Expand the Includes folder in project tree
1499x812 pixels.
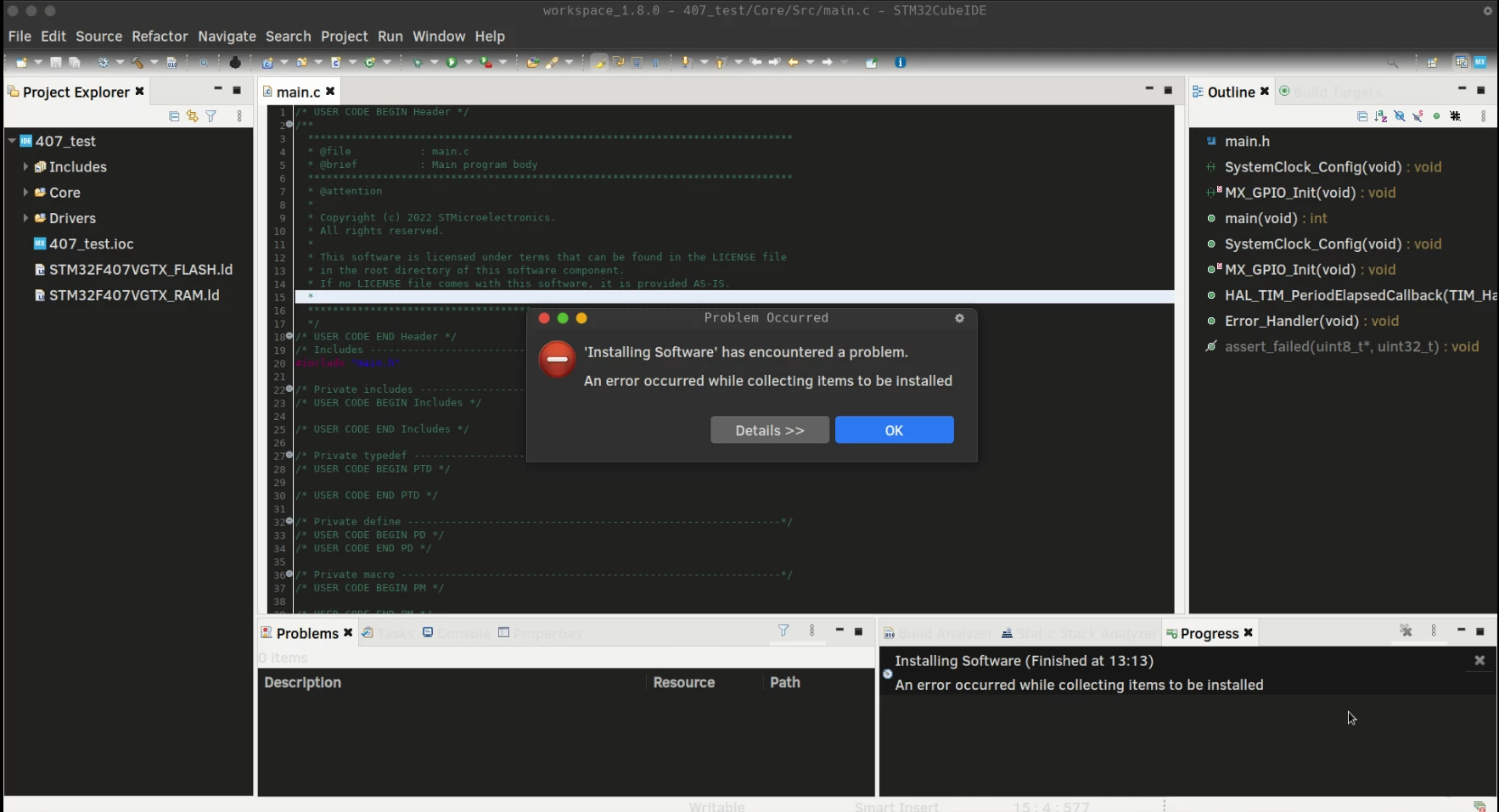[25, 167]
